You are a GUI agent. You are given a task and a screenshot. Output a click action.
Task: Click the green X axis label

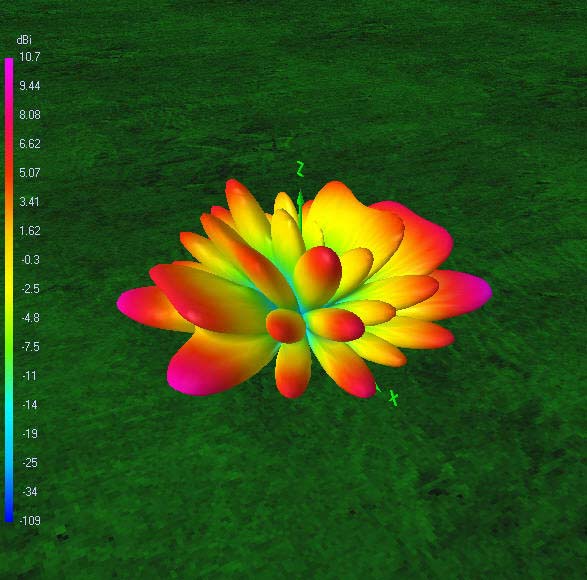coord(393,398)
